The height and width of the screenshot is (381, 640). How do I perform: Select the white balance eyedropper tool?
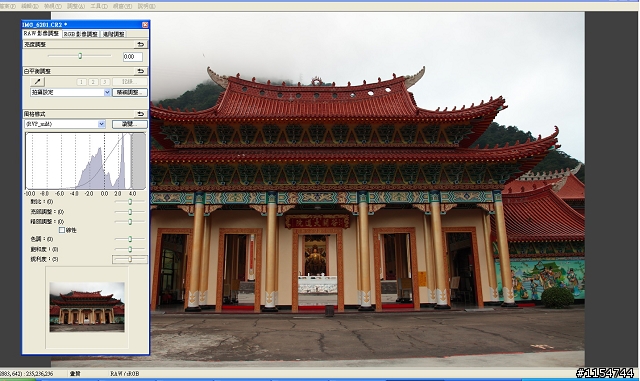click(38, 82)
